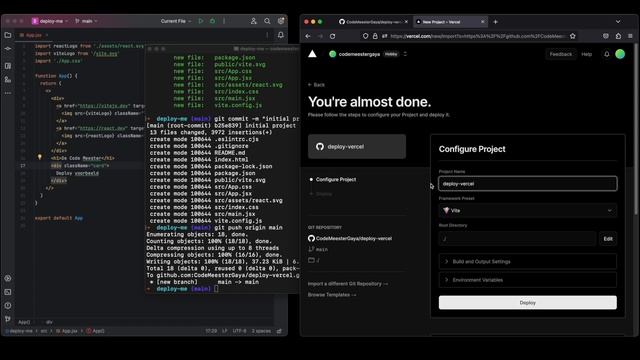Open the IDE settings gear in WebStorm toolbar
The image size is (640, 360).
[x=281, y=21]
